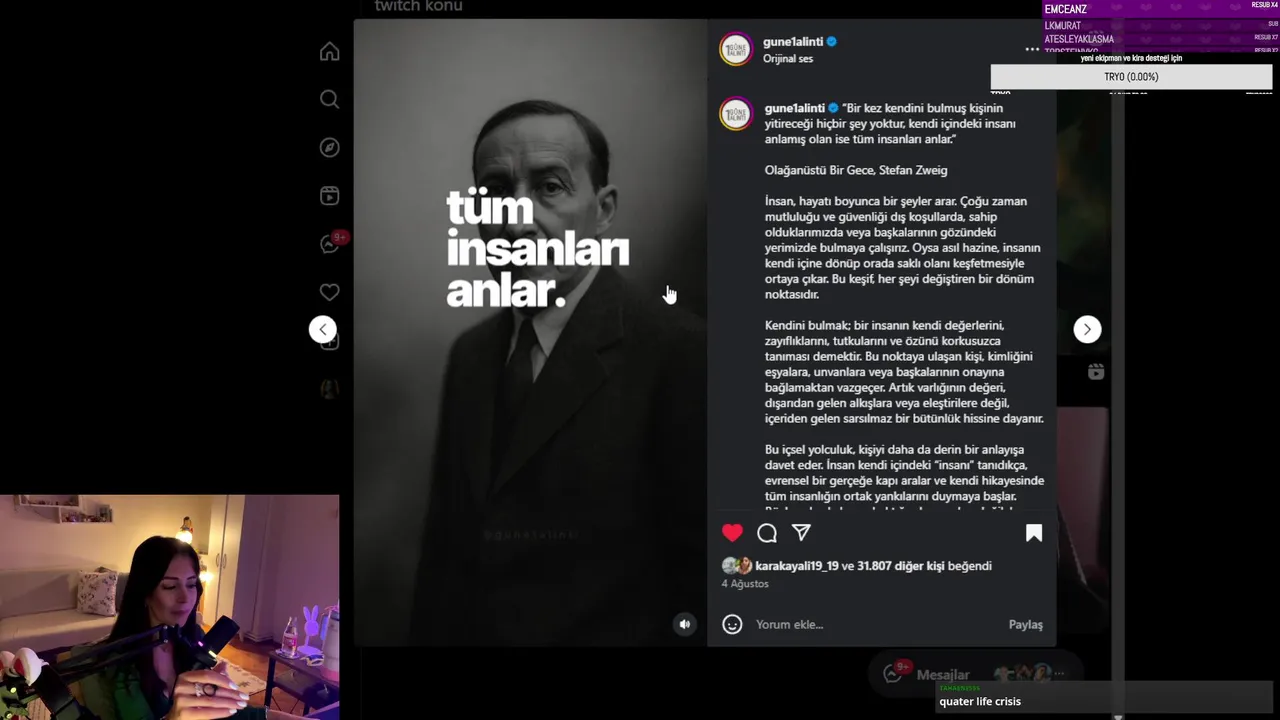1280x720 pixels.
Task: View likes from 31.807 diğer kişi
Action: (900, 566)
